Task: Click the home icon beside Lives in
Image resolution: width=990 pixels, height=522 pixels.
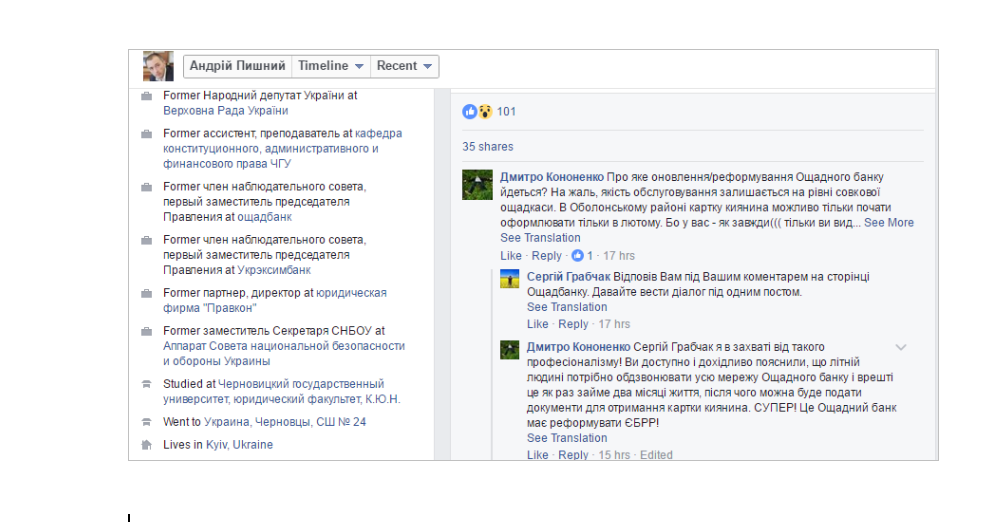Action: point(146,445)
